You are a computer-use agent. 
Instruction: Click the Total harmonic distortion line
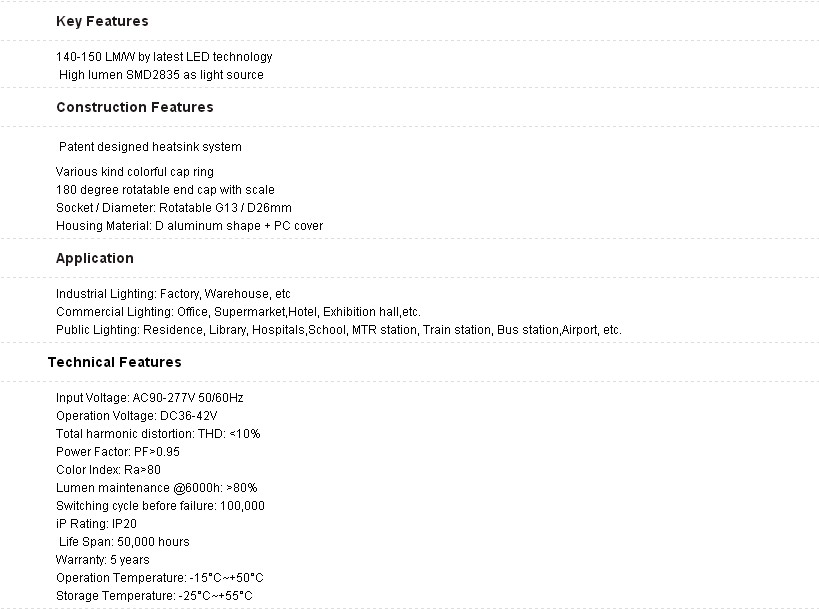[x=158, y=434]
